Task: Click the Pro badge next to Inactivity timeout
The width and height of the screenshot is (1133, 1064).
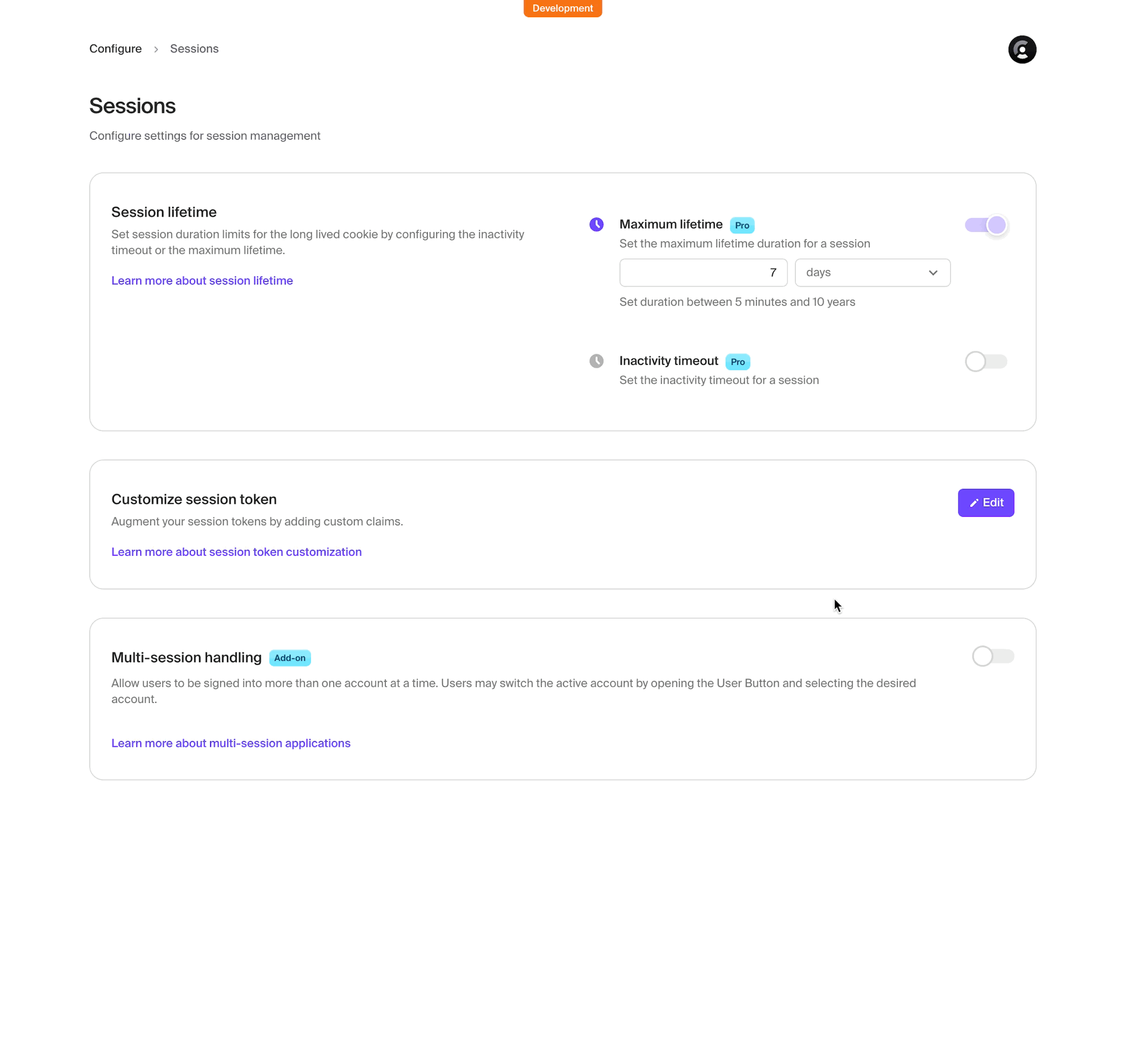Action: [737, 361]
